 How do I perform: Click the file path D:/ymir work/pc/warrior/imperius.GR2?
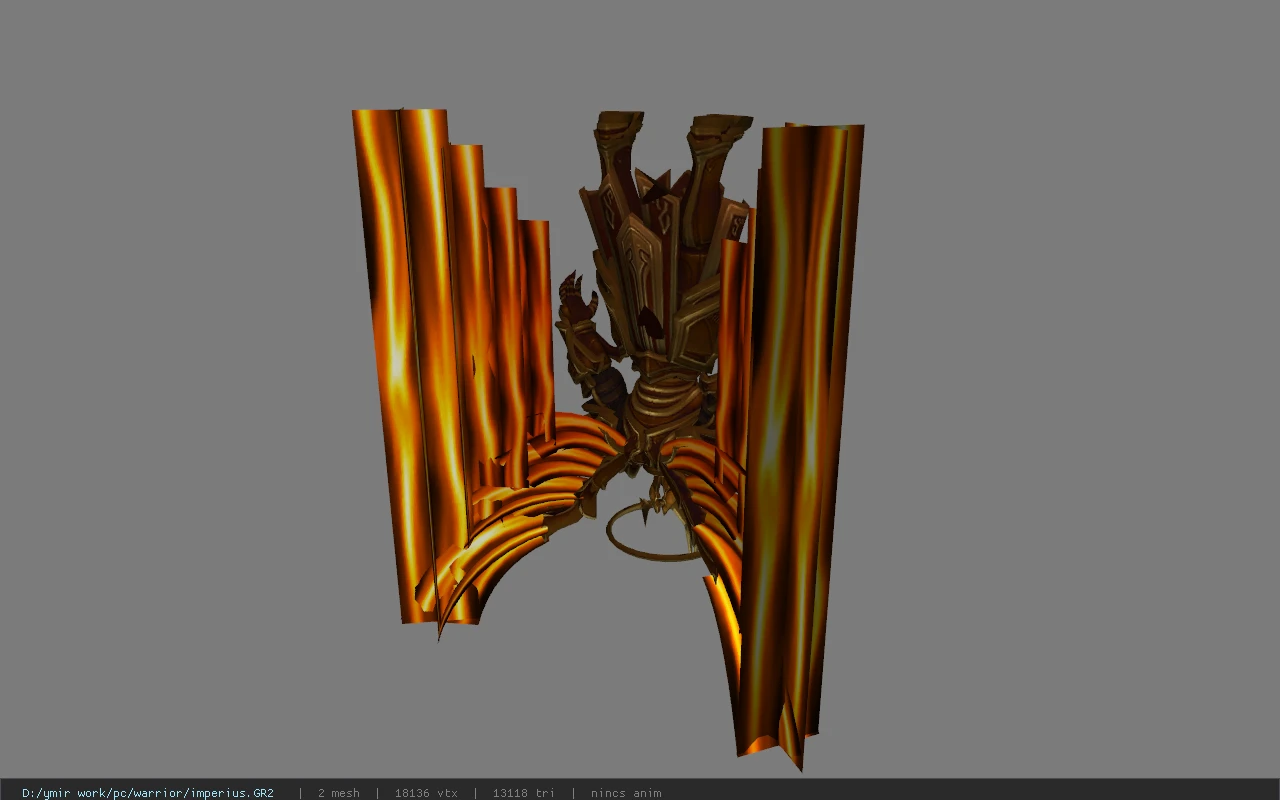pos(148,793)
